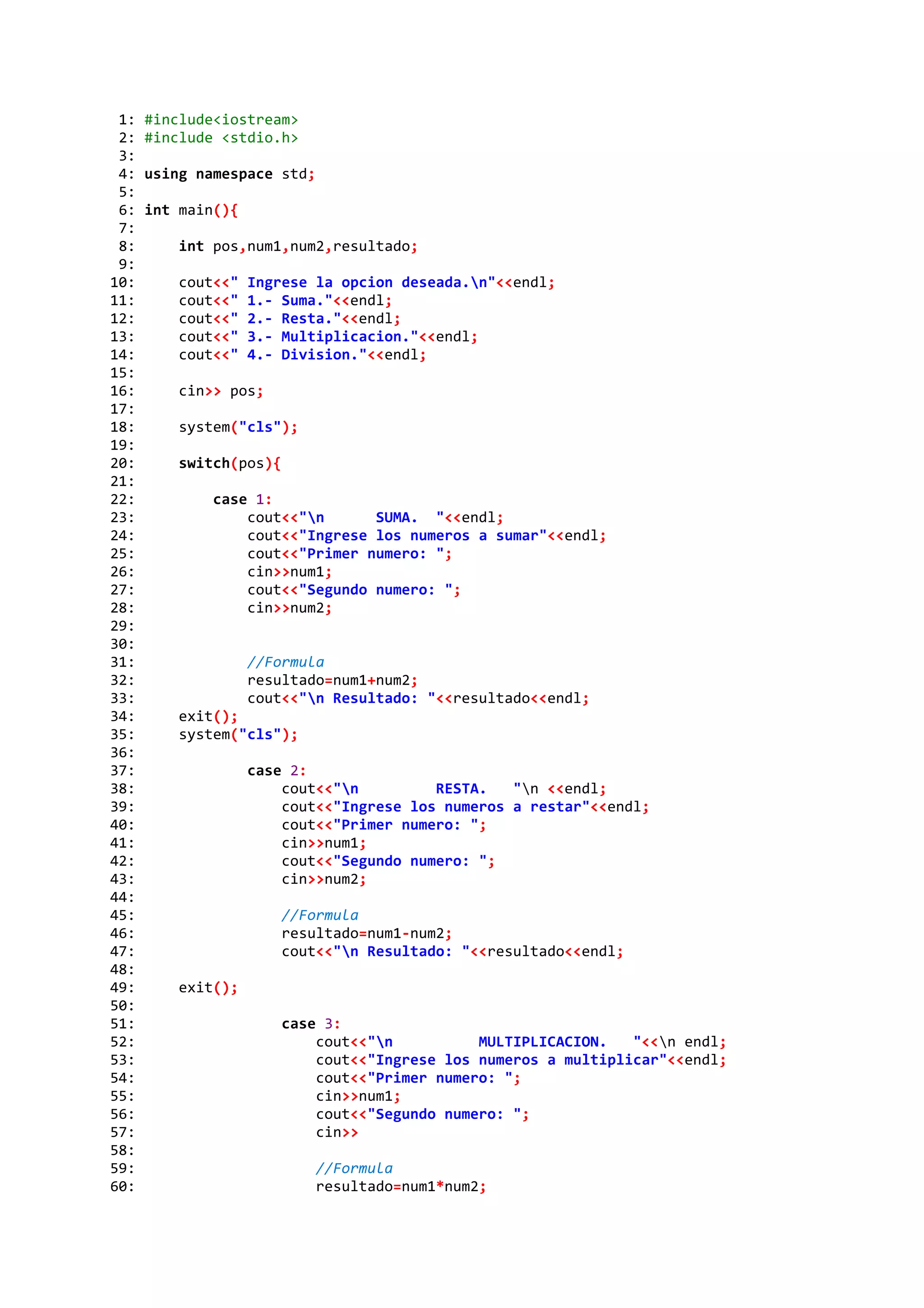
Task: Click the '//Formula' comment on line 45
Action: (319, 915)
